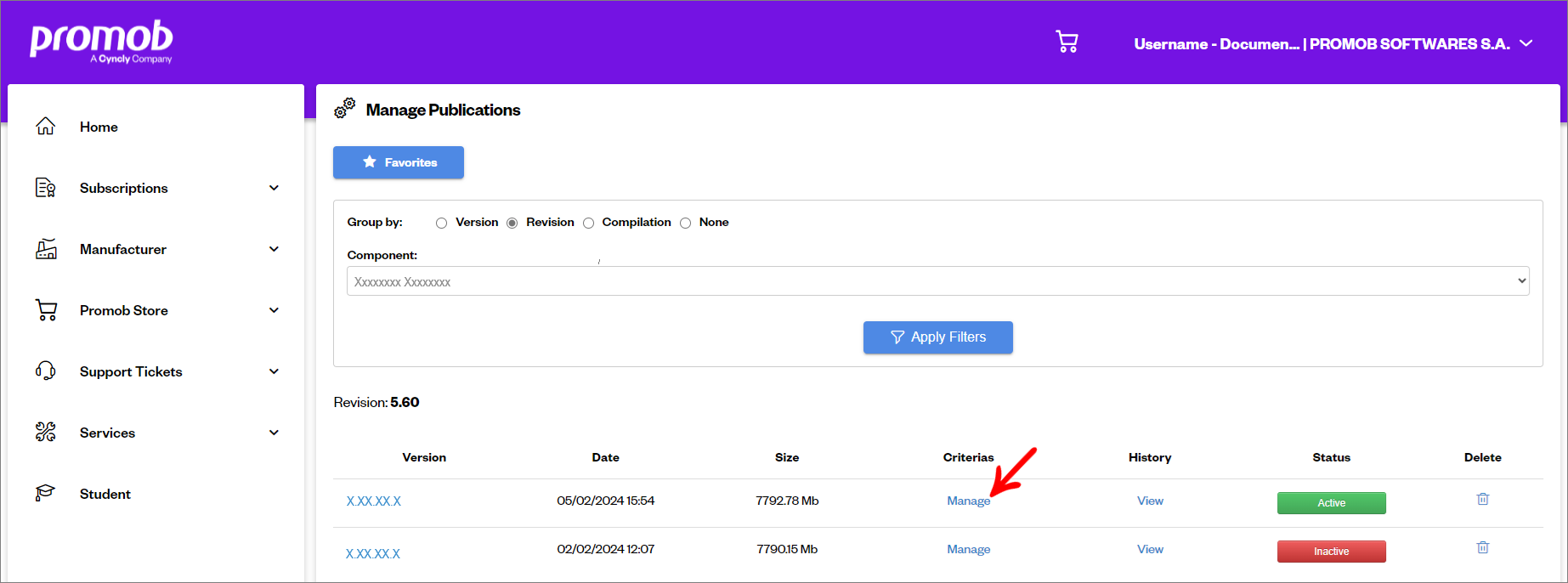Select the Compilation group-by radio button
Image resolution: width=1568 pixels, height=583 pixels.
[588, 223]
